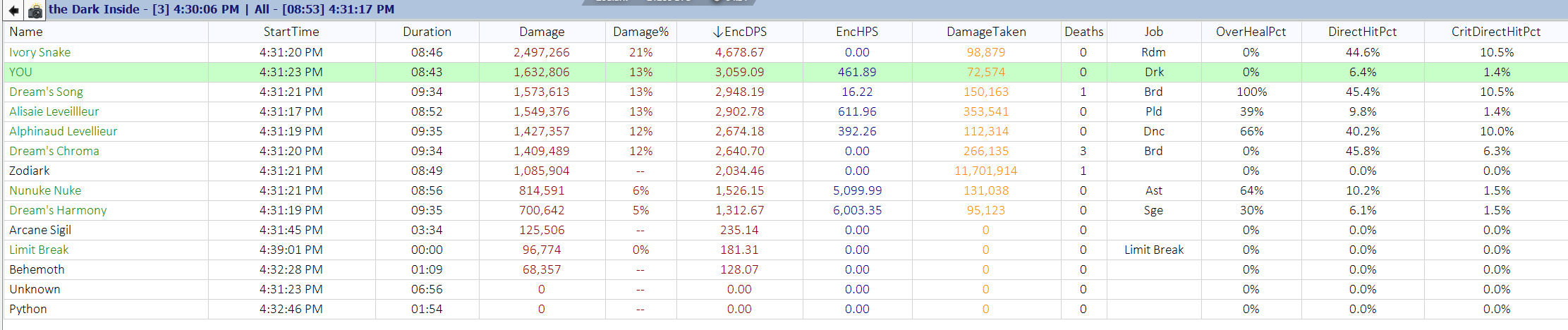Click the Dnc job cell
This screenshot has width=1568, height=330.
tap(1154, 131)
